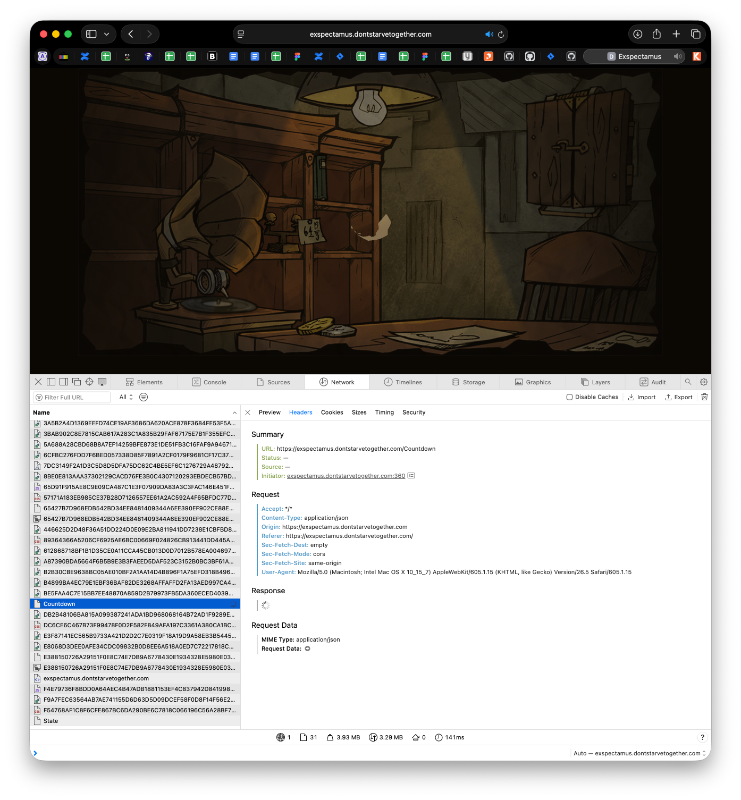
Task: Select the Exspectamus pinned tab
Action: (x=635, y=57)
